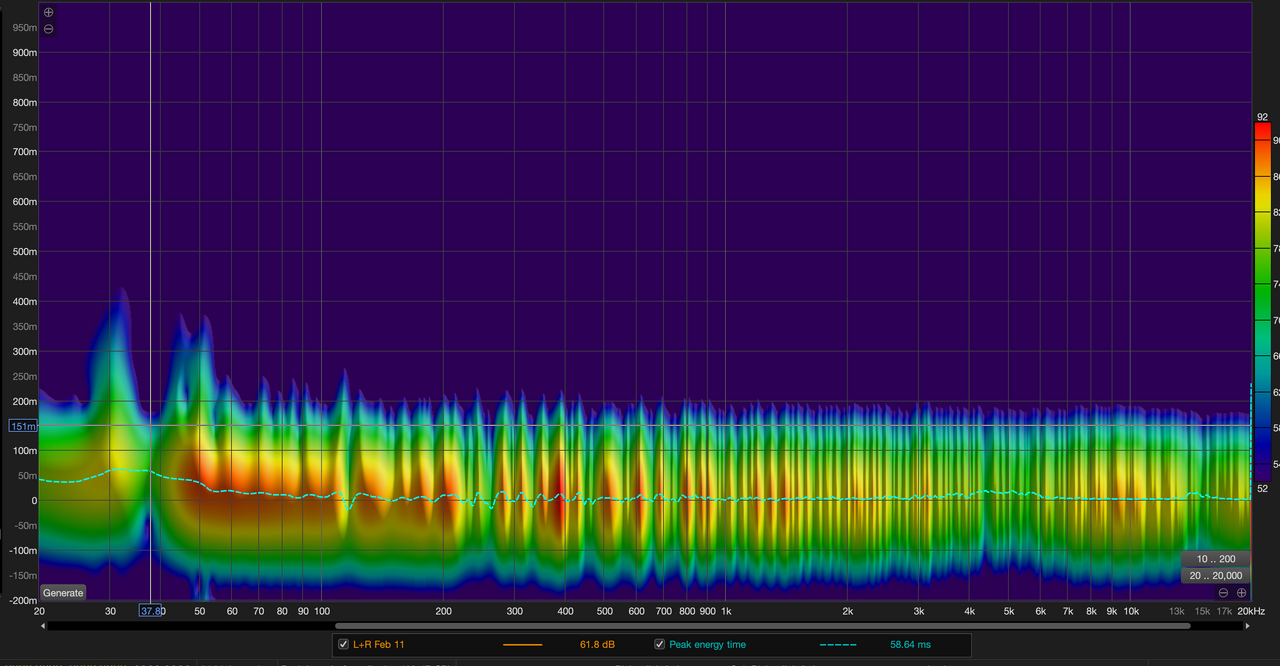Click the 200 frequency axis label

tap(444, 611)
